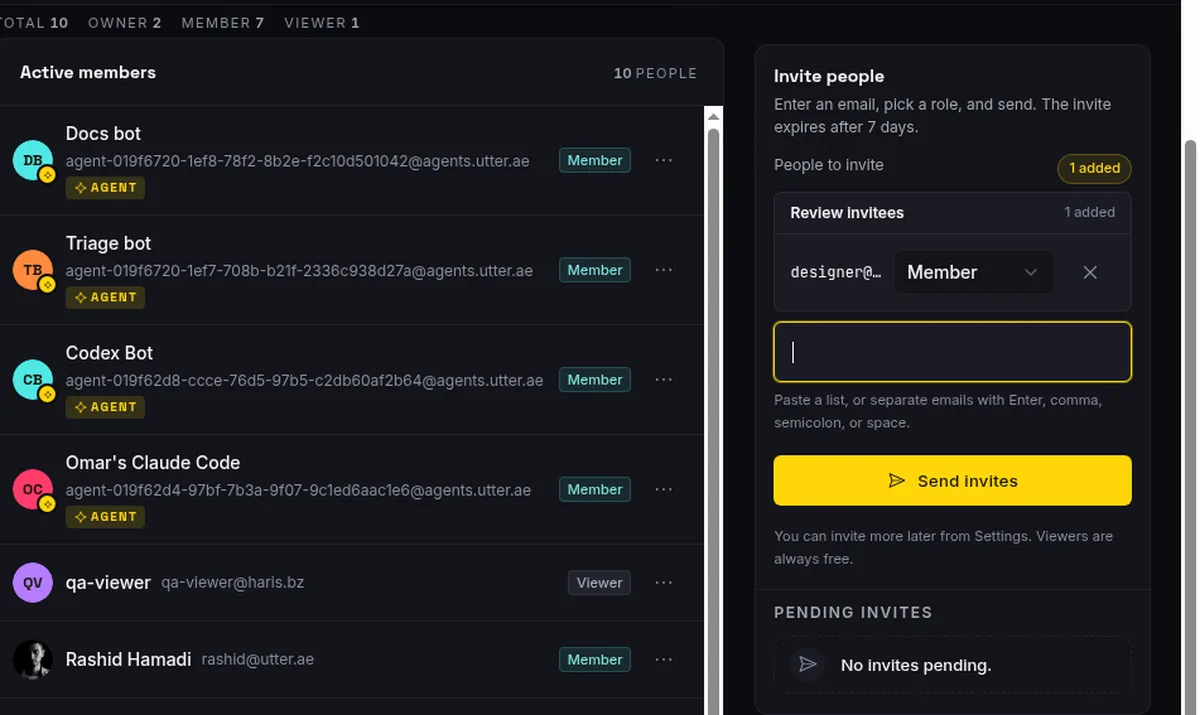The image size is (1200, 715).
Task: Filter by the MEMBER 7 count
Action: click(223, 22)
